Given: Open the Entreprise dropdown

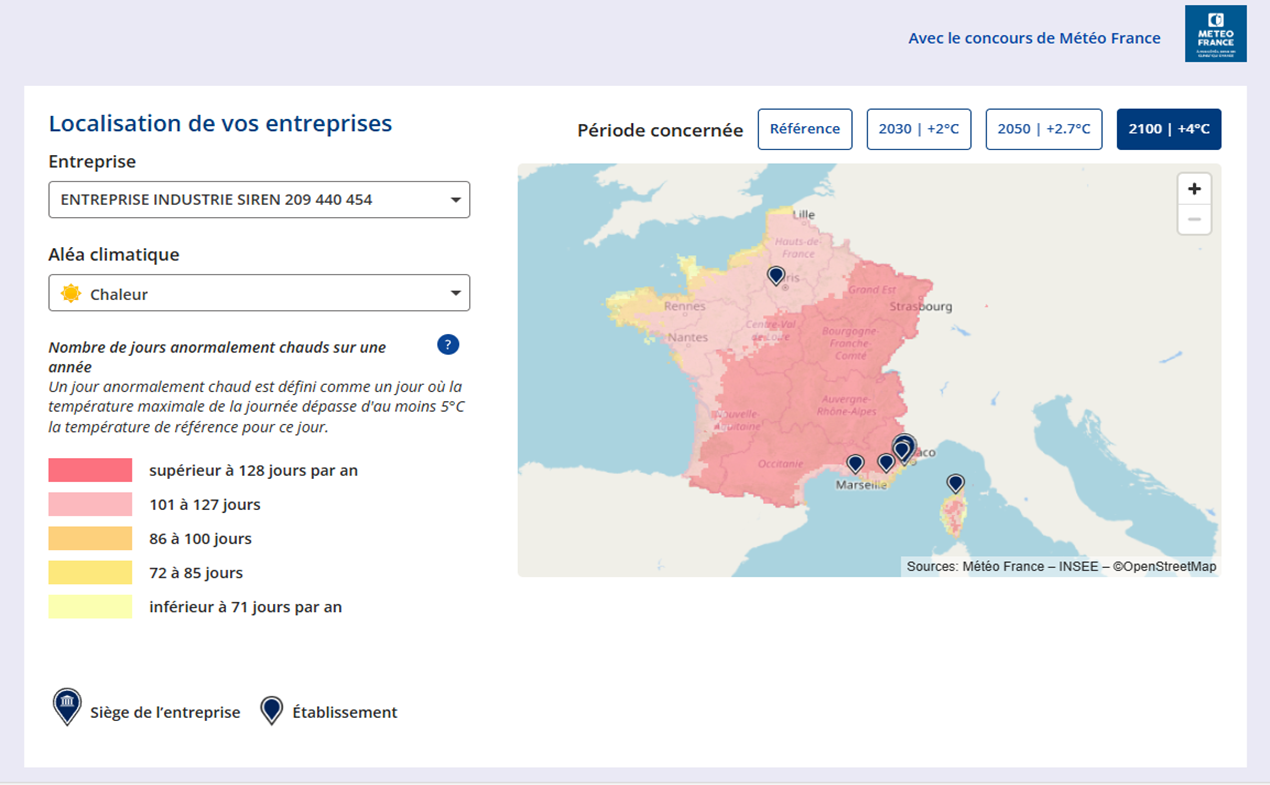Looking at the screenshot, I should click(x=259, y=200).
